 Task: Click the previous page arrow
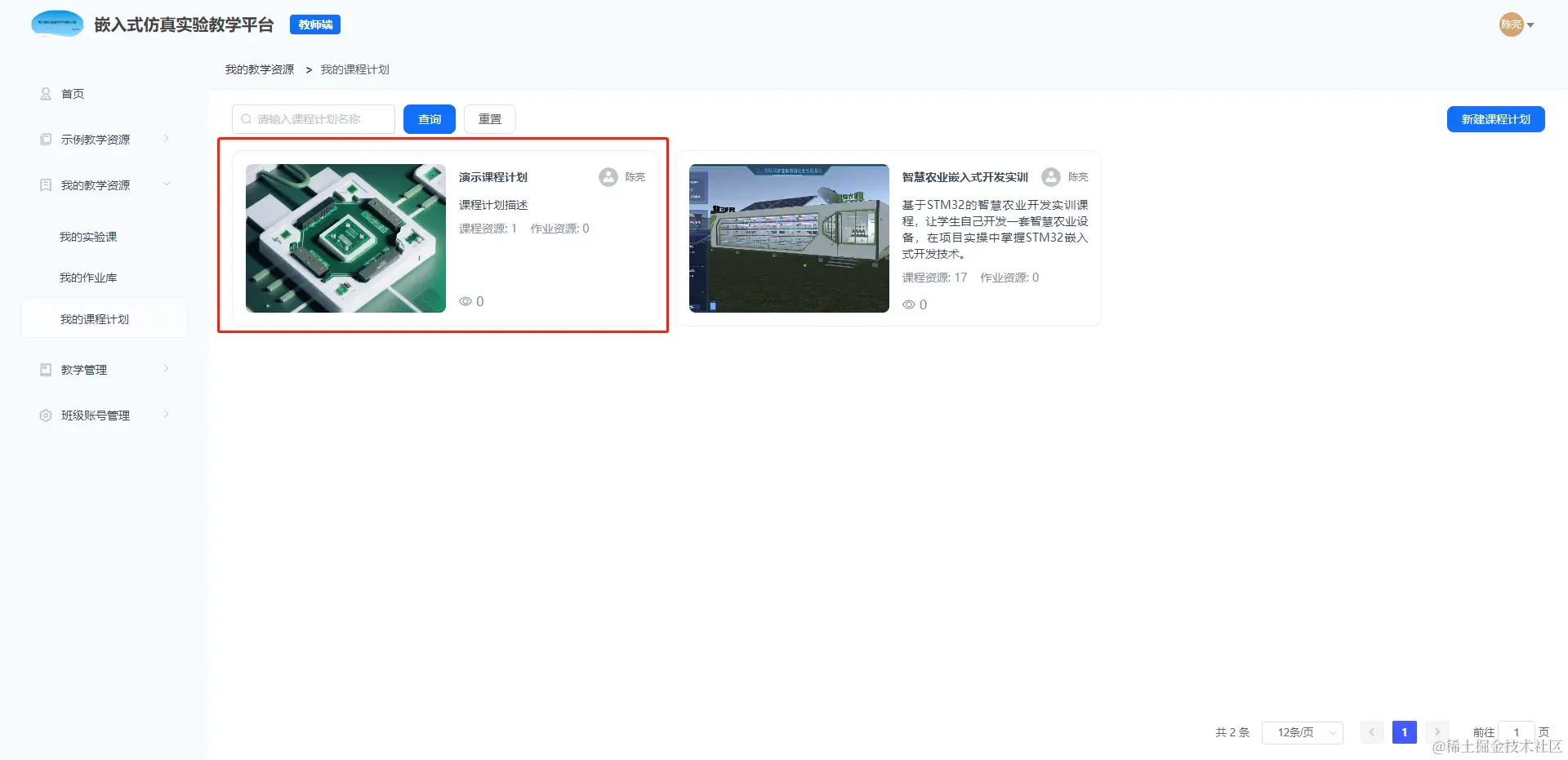[x=1372, y=732]
